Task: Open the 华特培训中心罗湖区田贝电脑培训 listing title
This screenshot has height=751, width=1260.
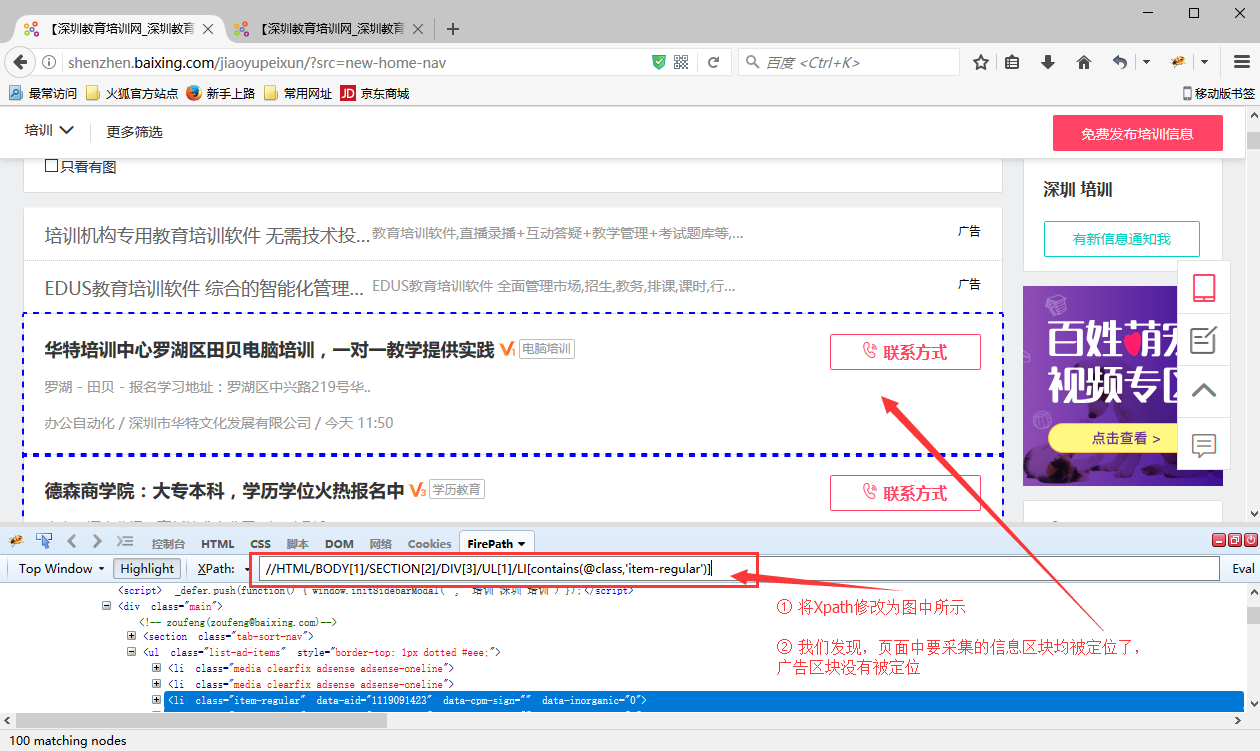Action: [x=270, y=349]
